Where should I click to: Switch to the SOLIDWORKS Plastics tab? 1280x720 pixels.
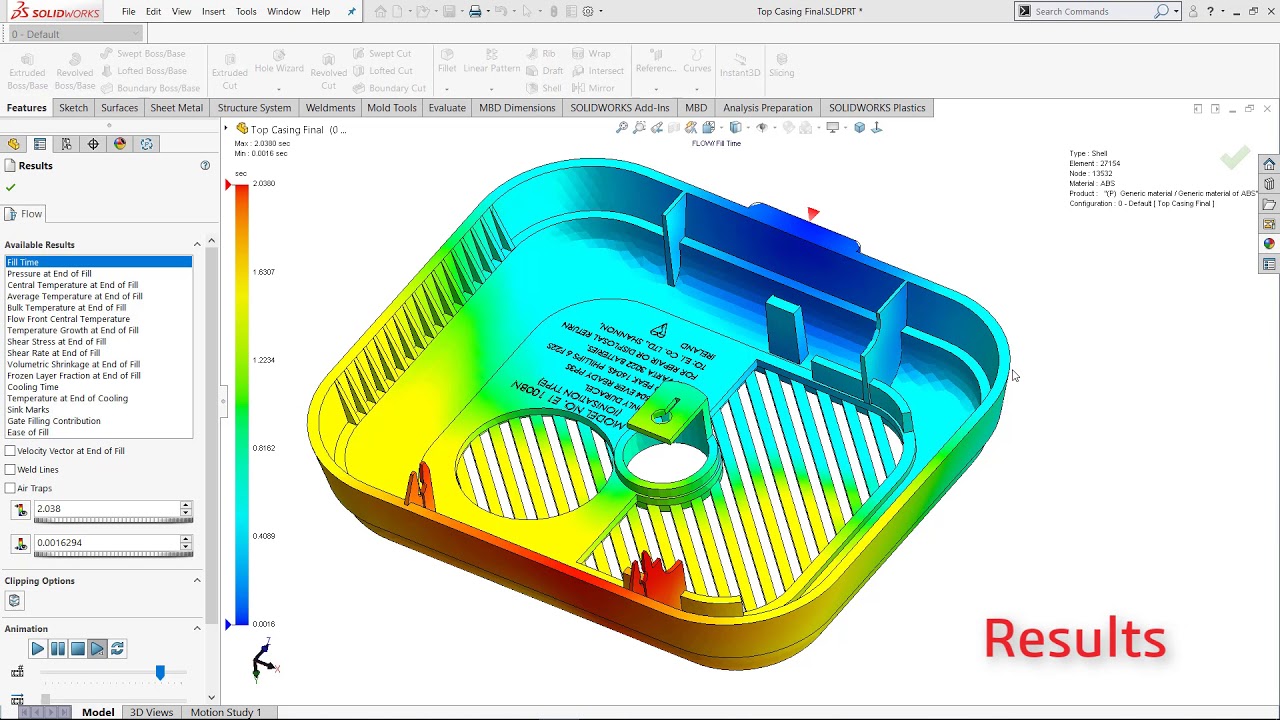[x=877, y=108]
